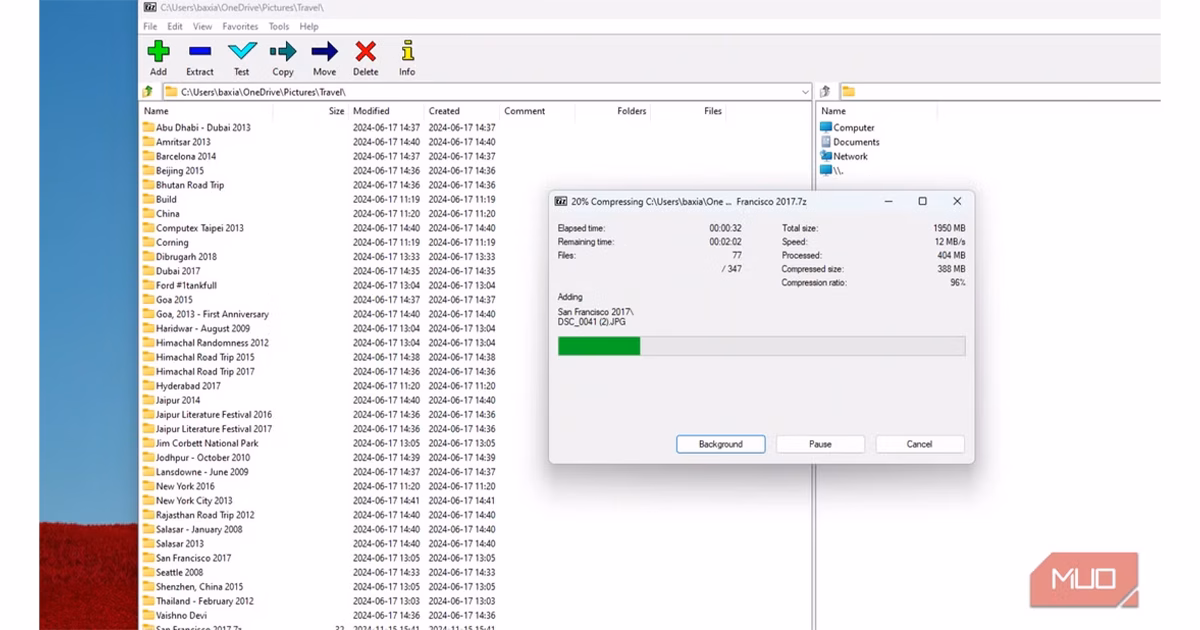The width and height of the screenshot is (1200, 630).
Task: Click the left panel address path field
Action: [486, 92]
